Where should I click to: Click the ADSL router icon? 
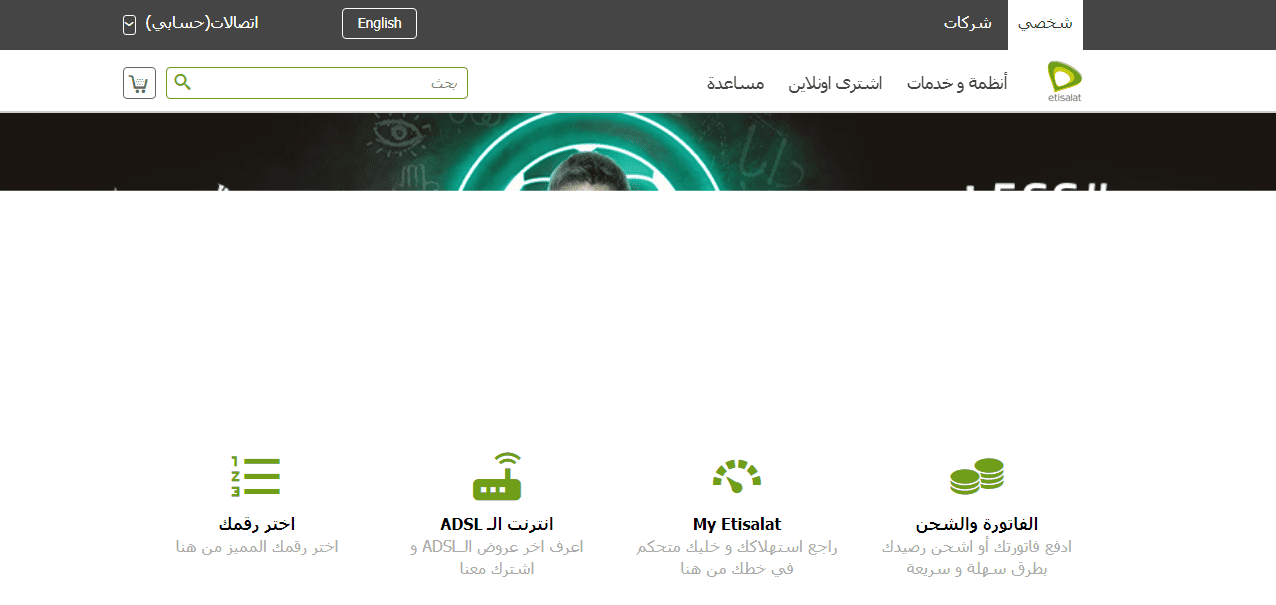tap(497, 476)
